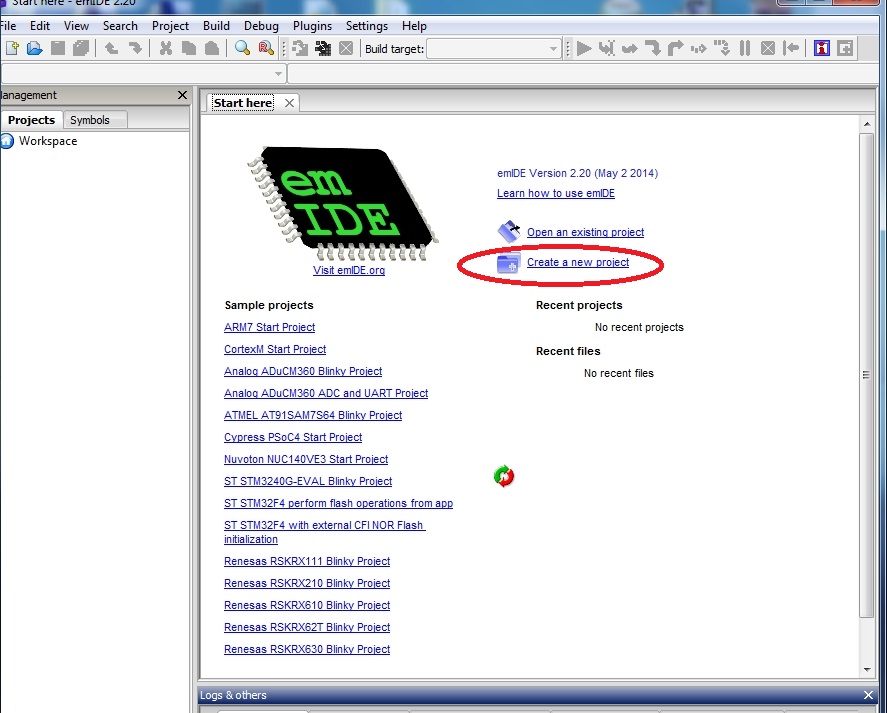887x713 pixels.
Task: Close the Logs & others panel
Action: 868,695
